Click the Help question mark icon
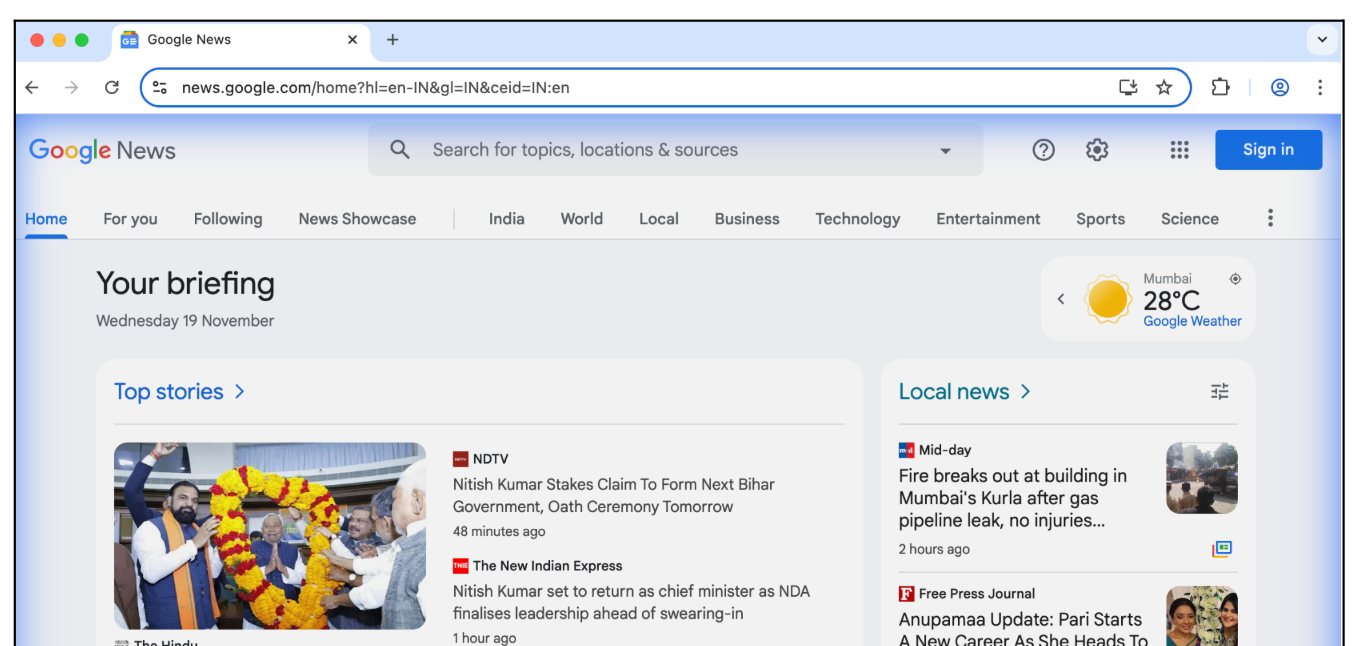This screenshot has width=1356, height=646. (1043, 149)
